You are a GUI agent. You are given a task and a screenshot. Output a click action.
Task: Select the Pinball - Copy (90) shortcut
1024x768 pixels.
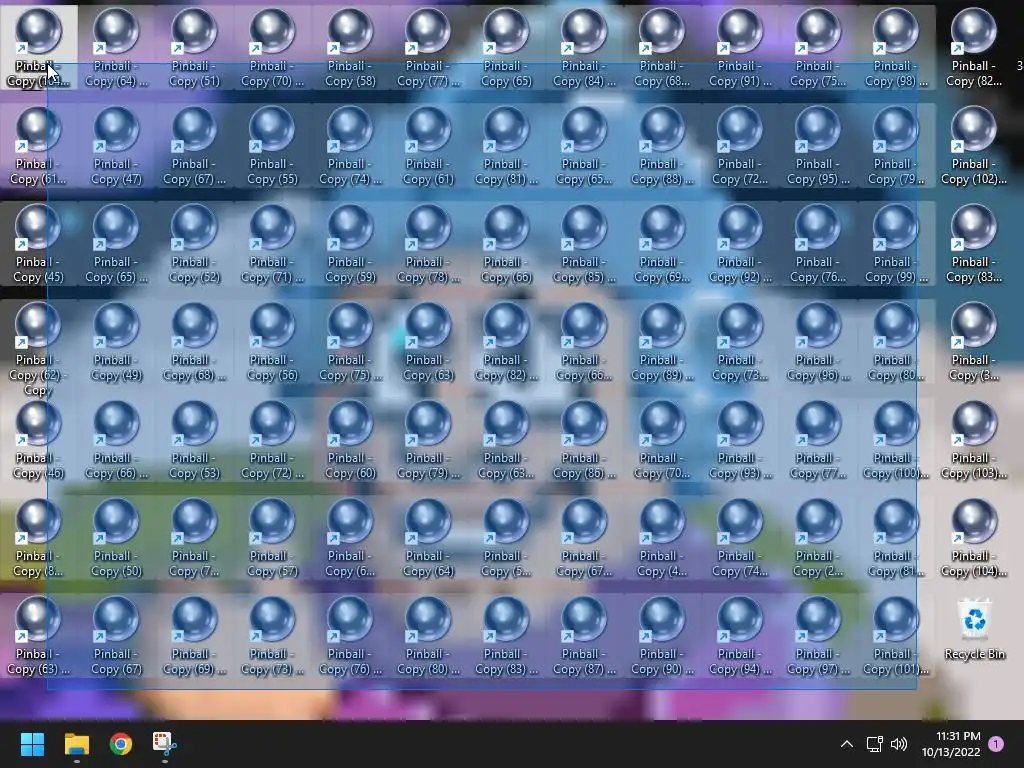[662, 636]
